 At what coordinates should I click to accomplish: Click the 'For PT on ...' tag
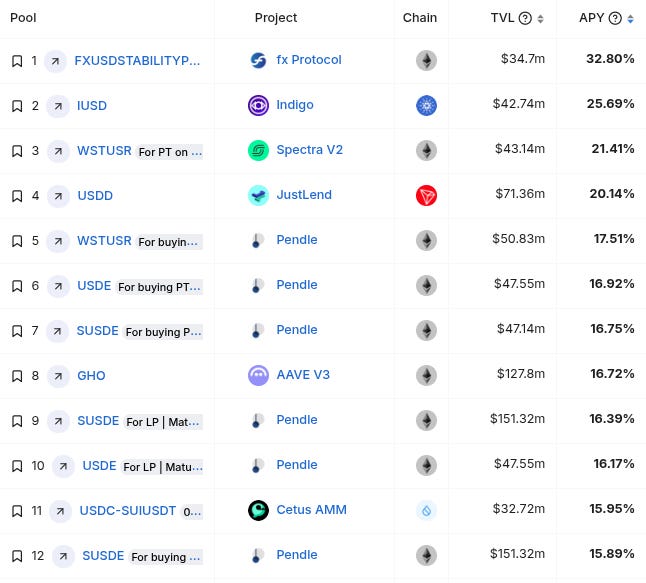(170, 152)
